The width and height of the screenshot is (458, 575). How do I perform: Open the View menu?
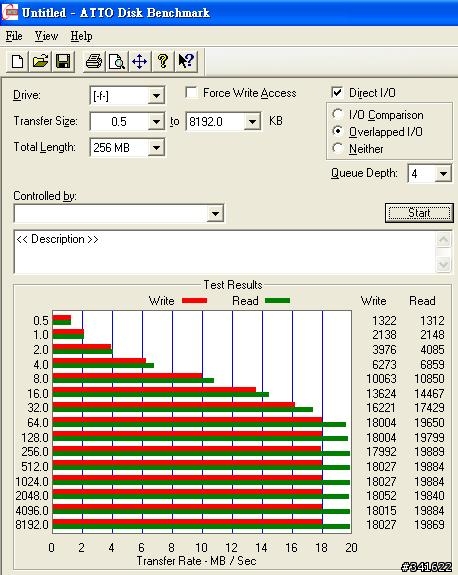(46, 36)
